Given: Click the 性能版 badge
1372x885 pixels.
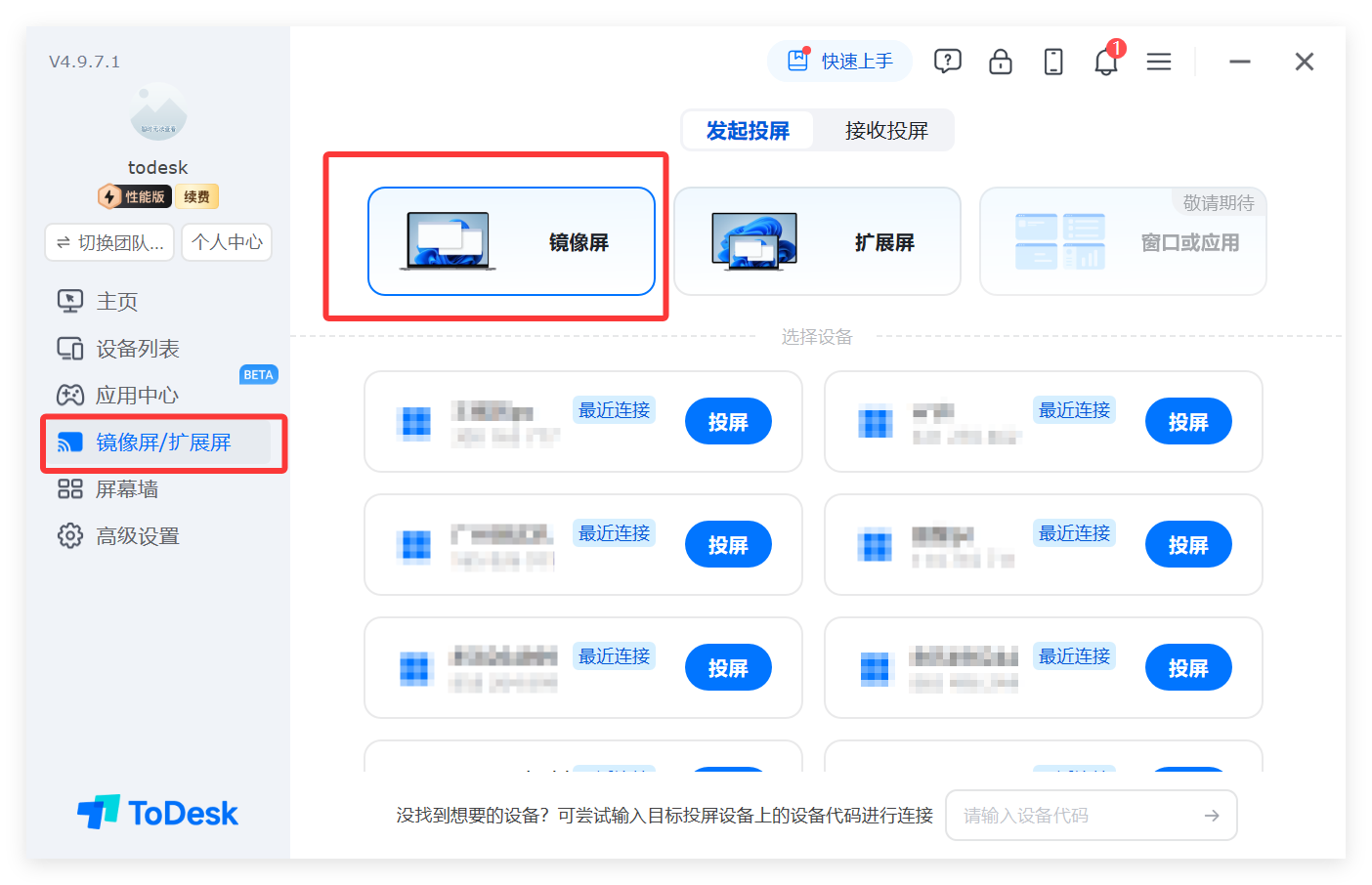Looking at the screenshot, I should coord(135,196).
